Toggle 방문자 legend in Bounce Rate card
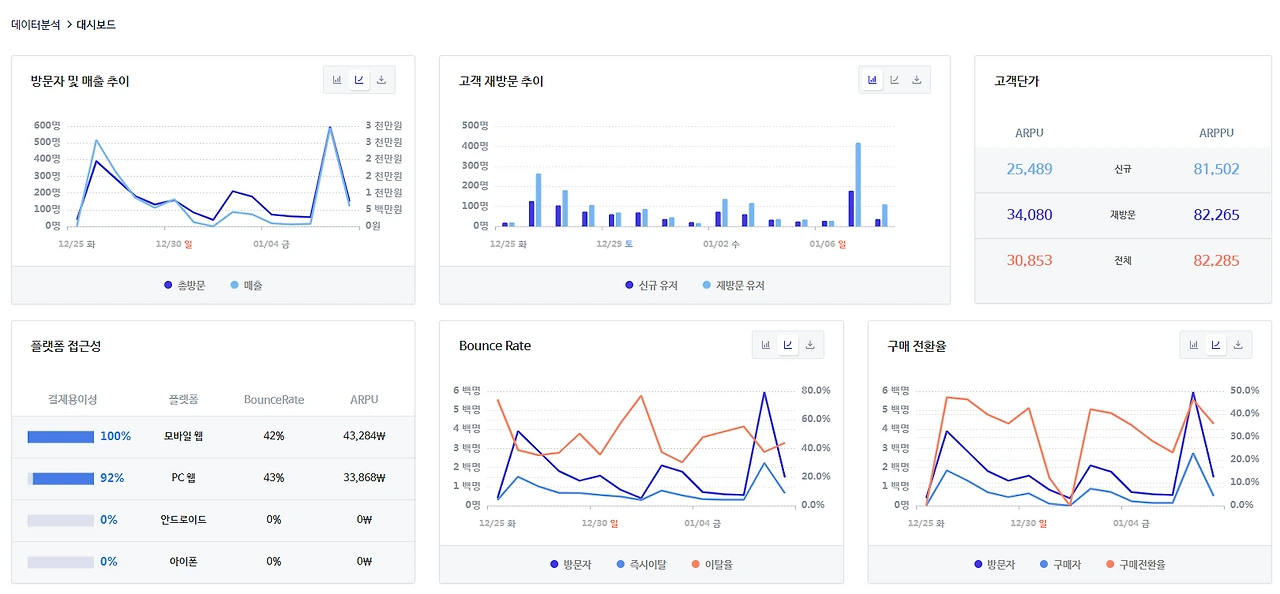Viewport: 1280px width, 594px height. click(x=570, y=564)
